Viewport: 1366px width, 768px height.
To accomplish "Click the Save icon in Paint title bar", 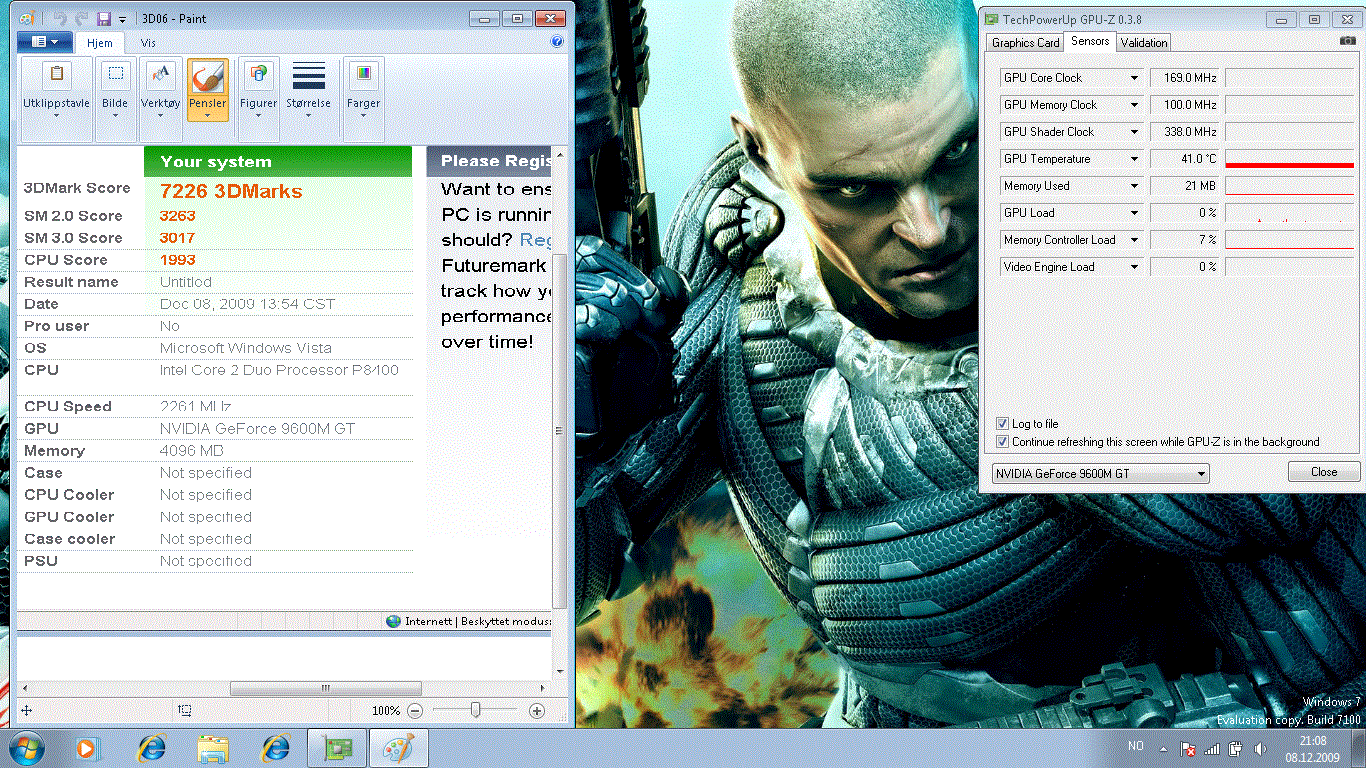I will point(104,18).
